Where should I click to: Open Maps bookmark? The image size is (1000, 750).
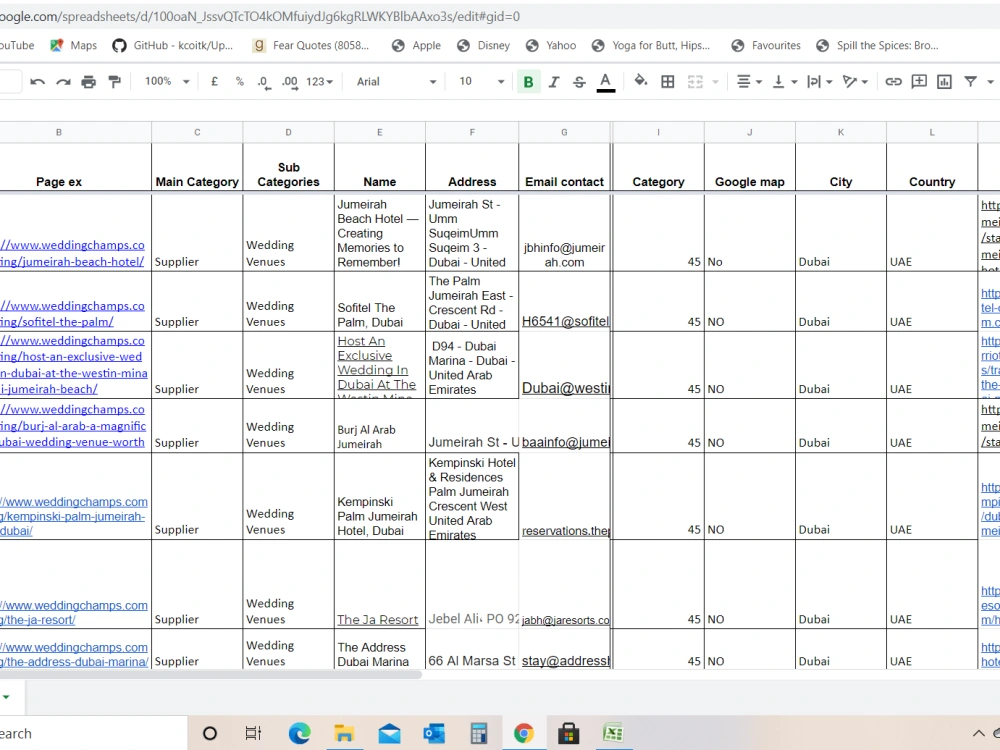tap(73, 45)
